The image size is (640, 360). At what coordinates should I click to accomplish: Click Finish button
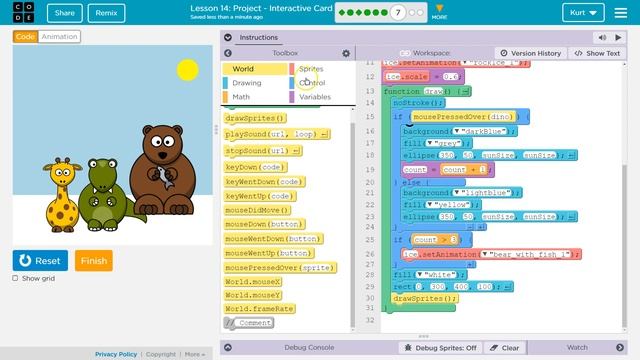coord(93,260)
